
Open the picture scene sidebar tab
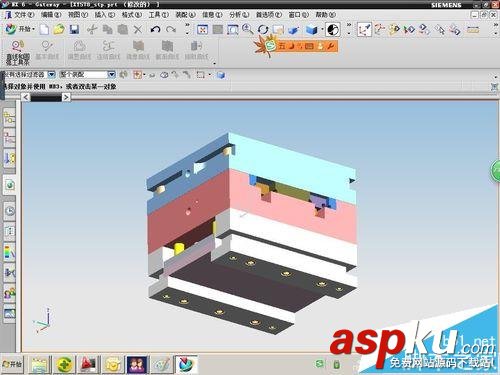pos(10,314)
